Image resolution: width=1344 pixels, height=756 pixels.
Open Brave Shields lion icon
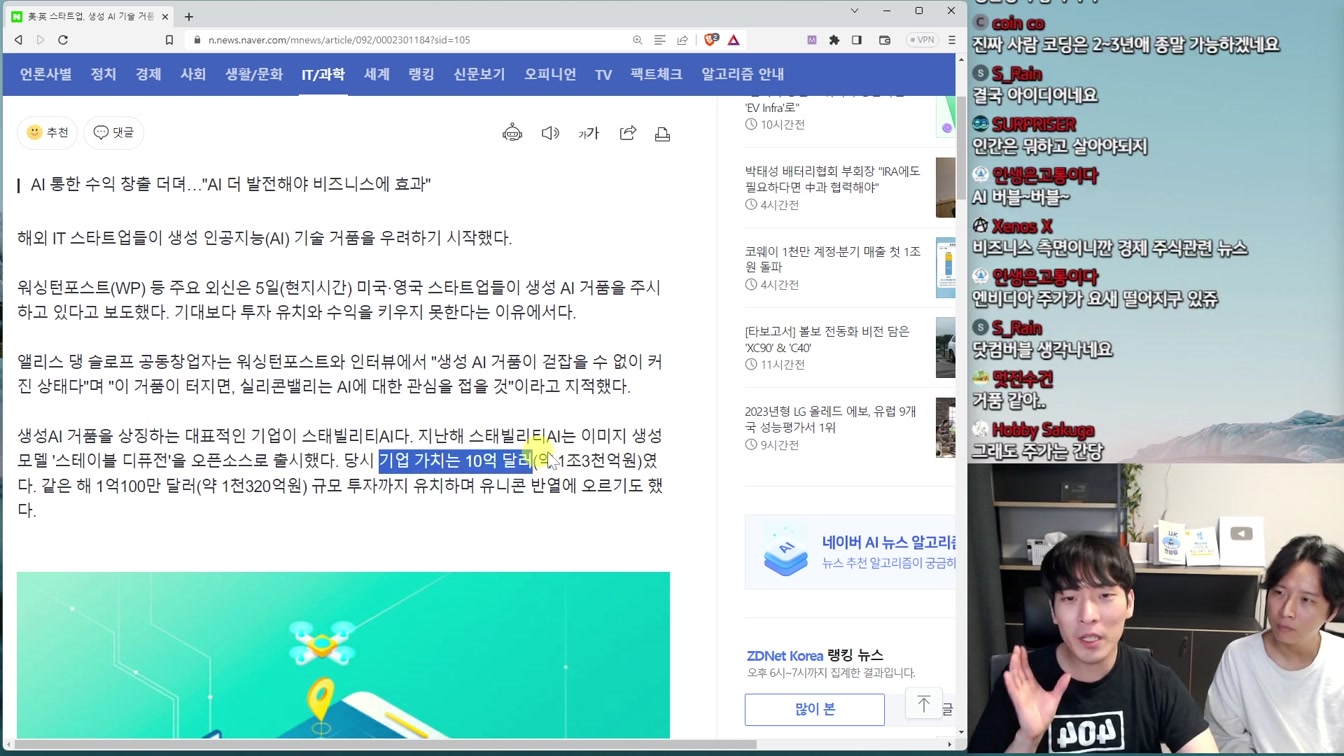[x=711, y=40]
